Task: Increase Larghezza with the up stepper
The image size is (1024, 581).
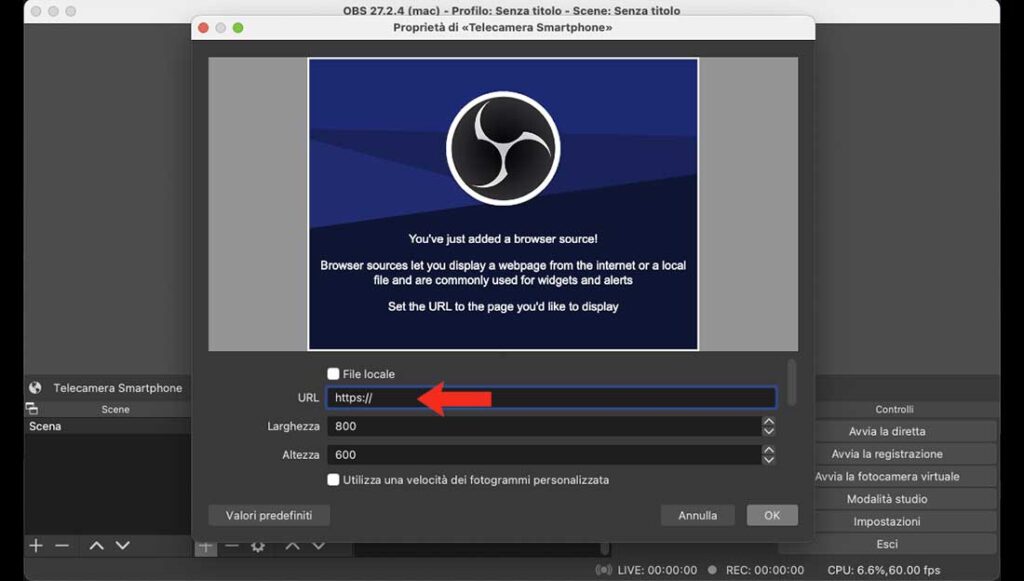Action: click(769, 422)
